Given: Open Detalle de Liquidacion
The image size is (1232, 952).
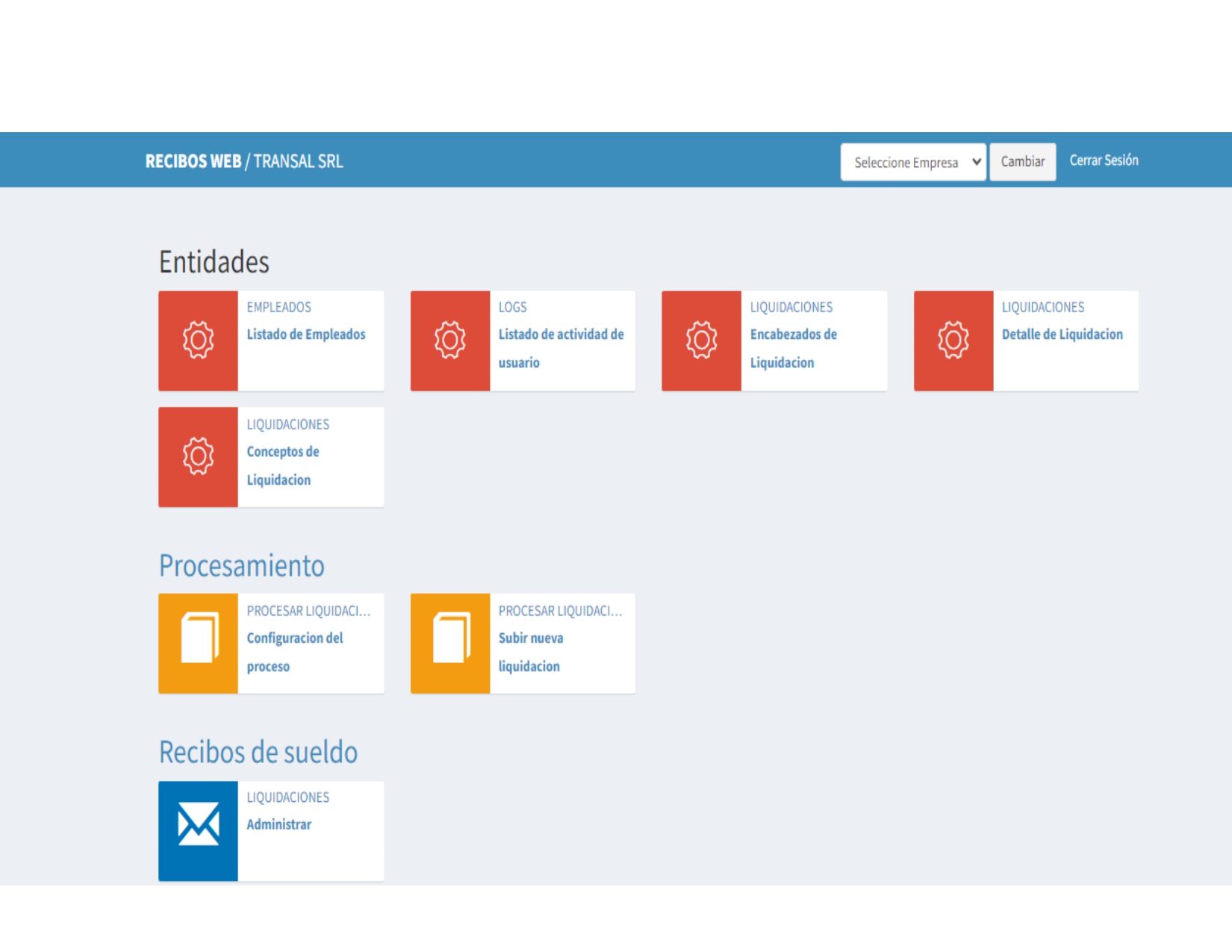Looking at the screenshot, I should (x=1063, y=335).
